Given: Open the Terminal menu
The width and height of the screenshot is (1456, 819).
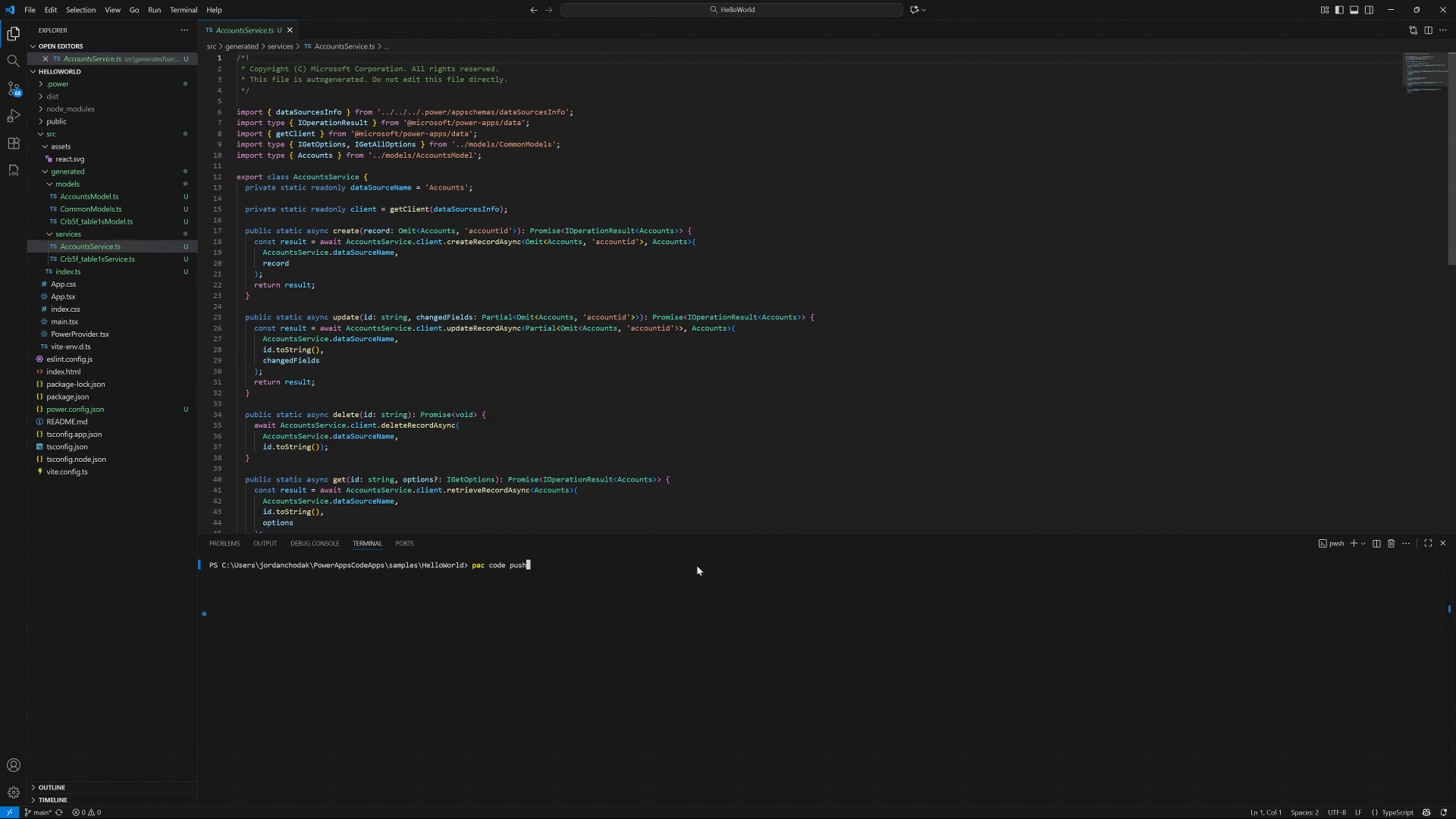Looking at the screenshot, I should click(183, 10).
